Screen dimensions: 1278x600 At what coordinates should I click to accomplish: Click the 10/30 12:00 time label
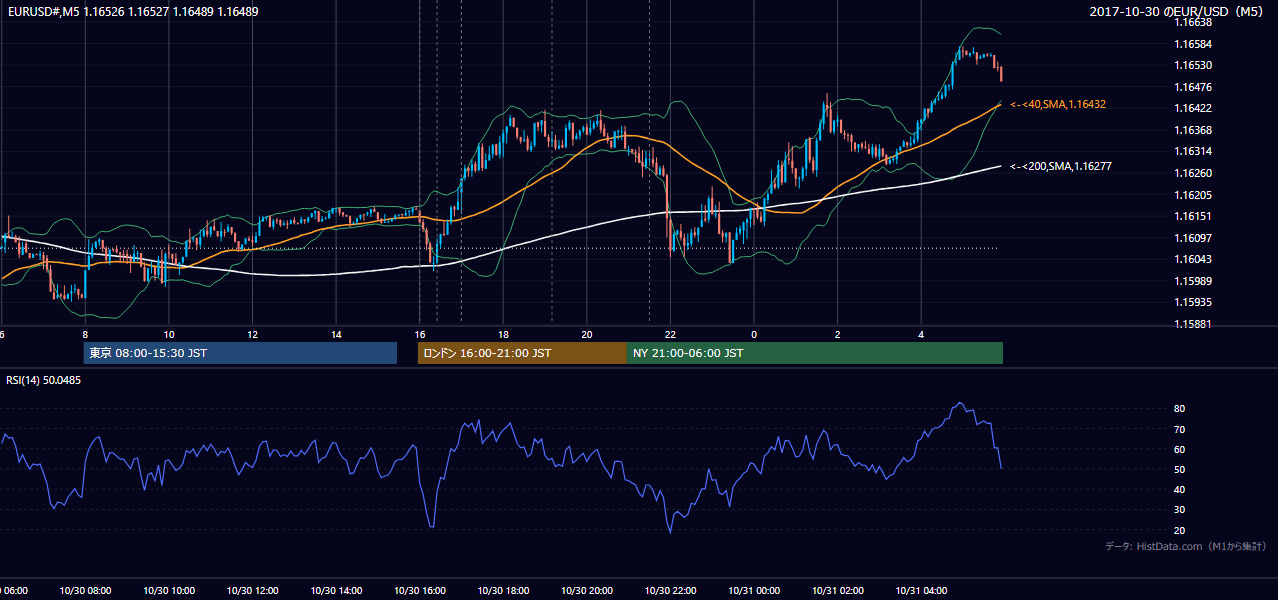253,591
